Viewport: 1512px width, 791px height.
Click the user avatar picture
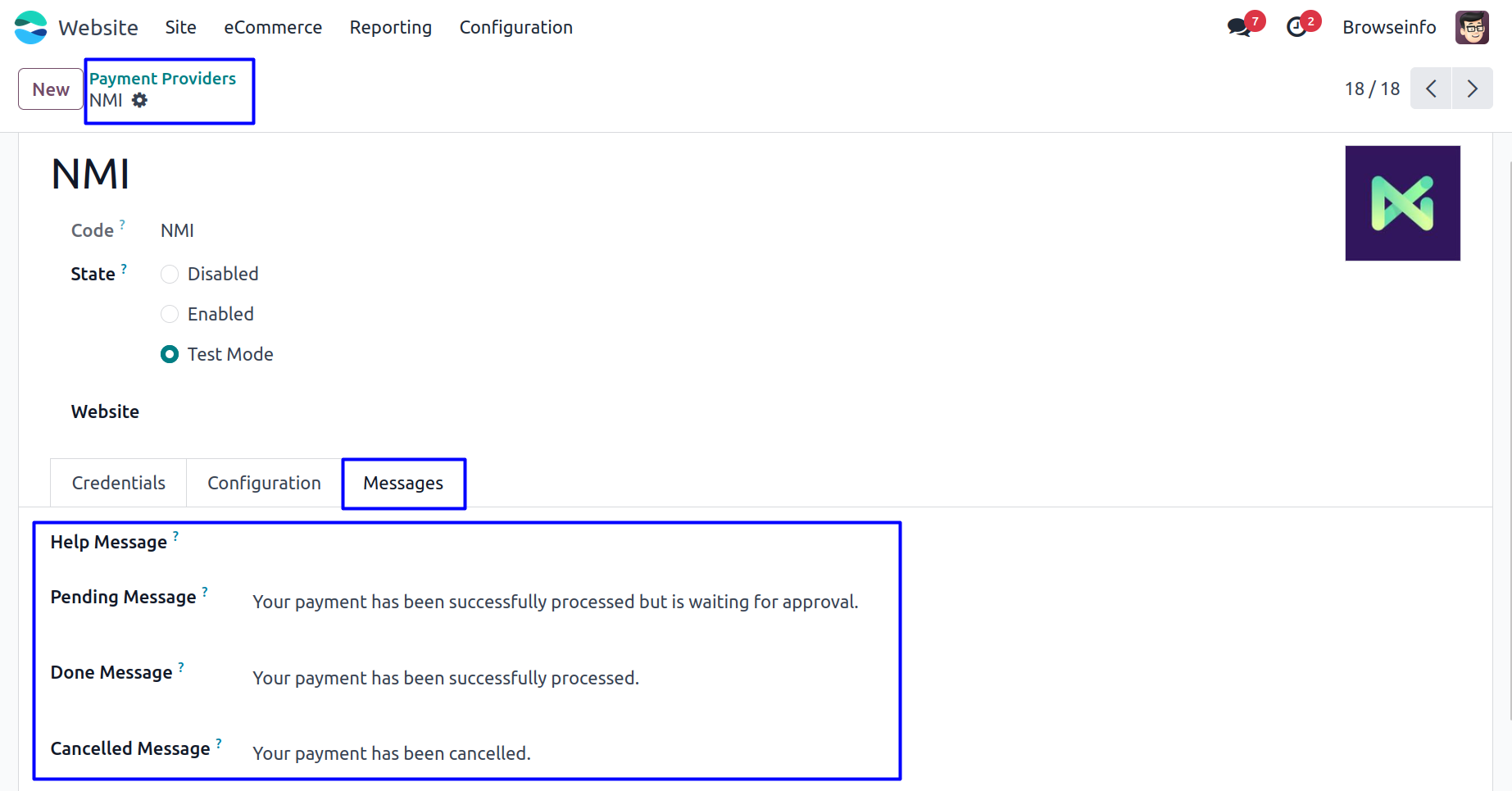pos(1472,27)
